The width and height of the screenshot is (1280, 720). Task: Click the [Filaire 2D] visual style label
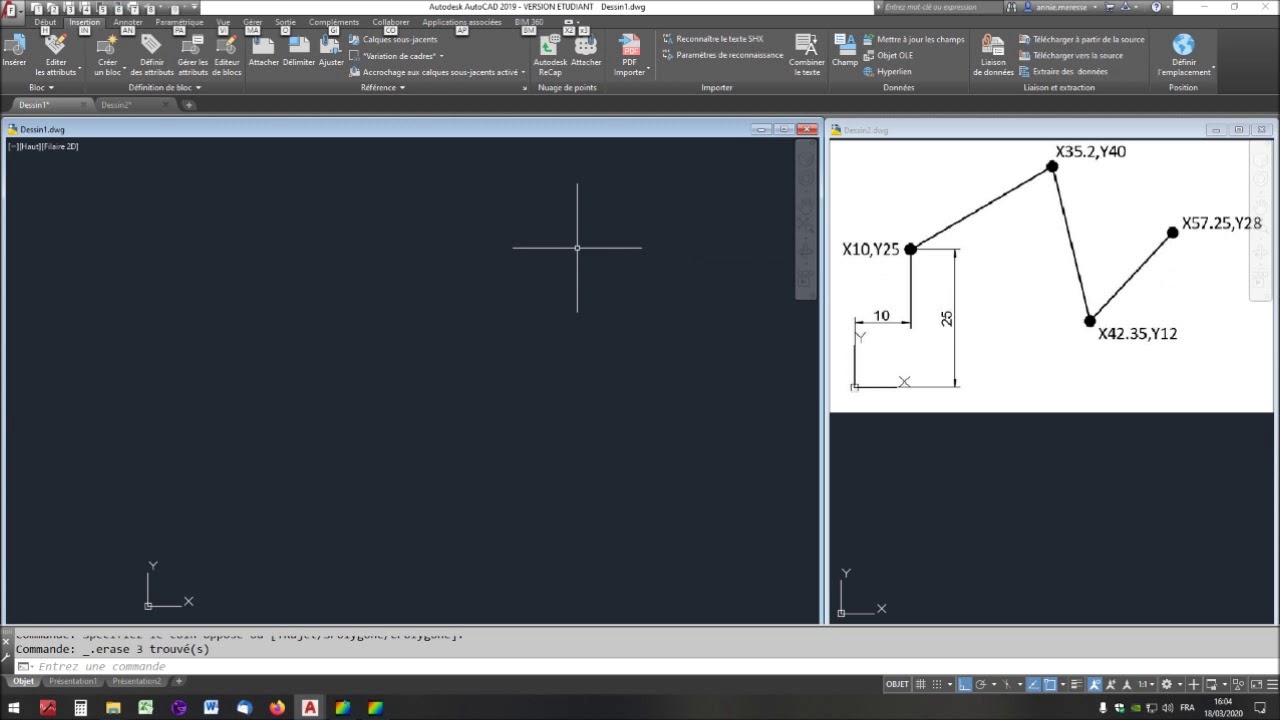(60, 146)
